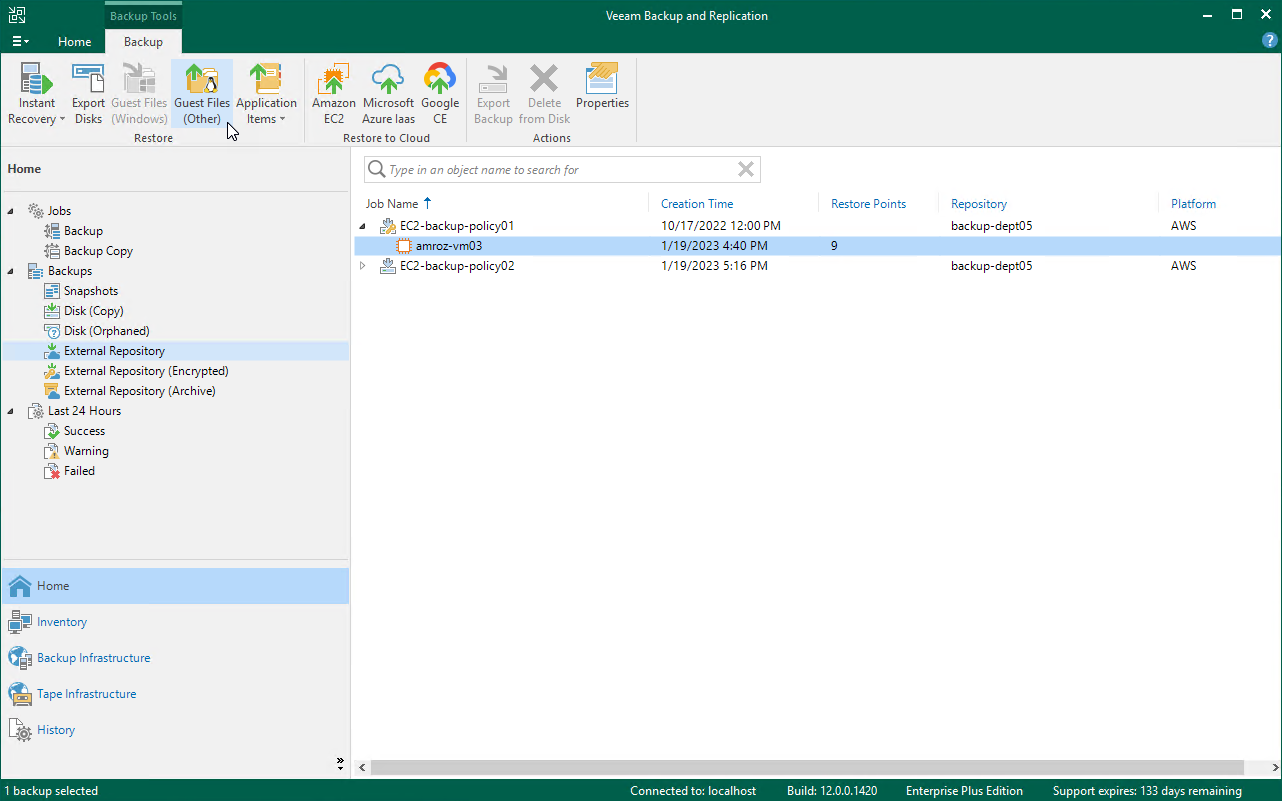Collapse the Jobs tree node
1282x801 pixels.
click(11, 211)
